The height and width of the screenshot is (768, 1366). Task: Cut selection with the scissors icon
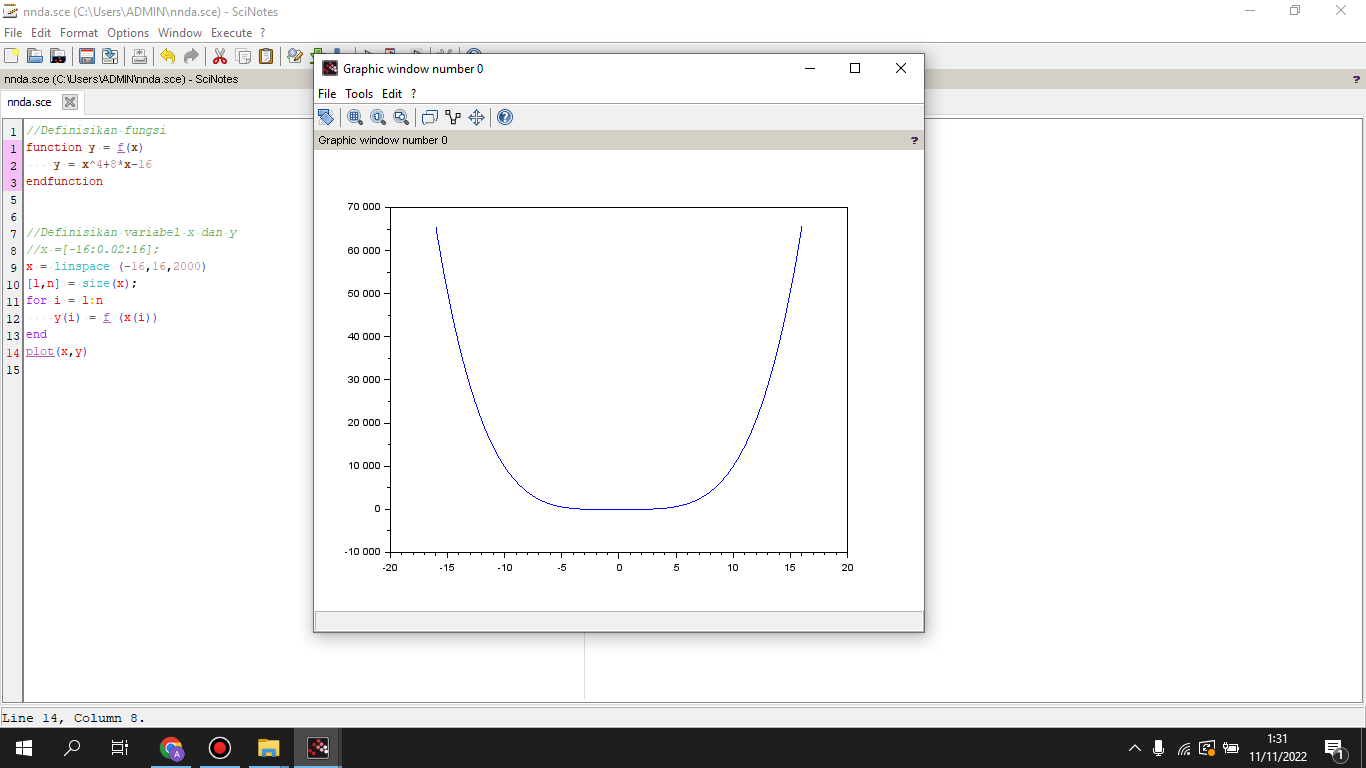[220, 56]
